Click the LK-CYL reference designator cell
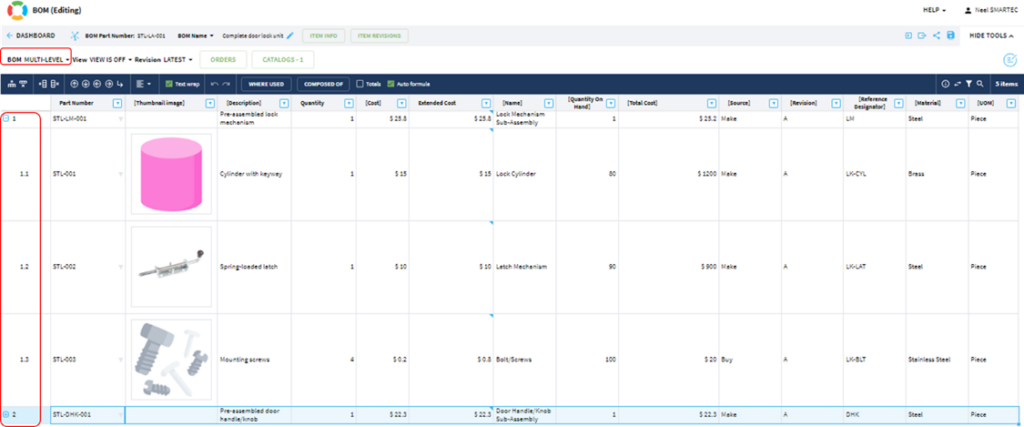The height and width of the screenshot is (427, 1024). (874, 174)
